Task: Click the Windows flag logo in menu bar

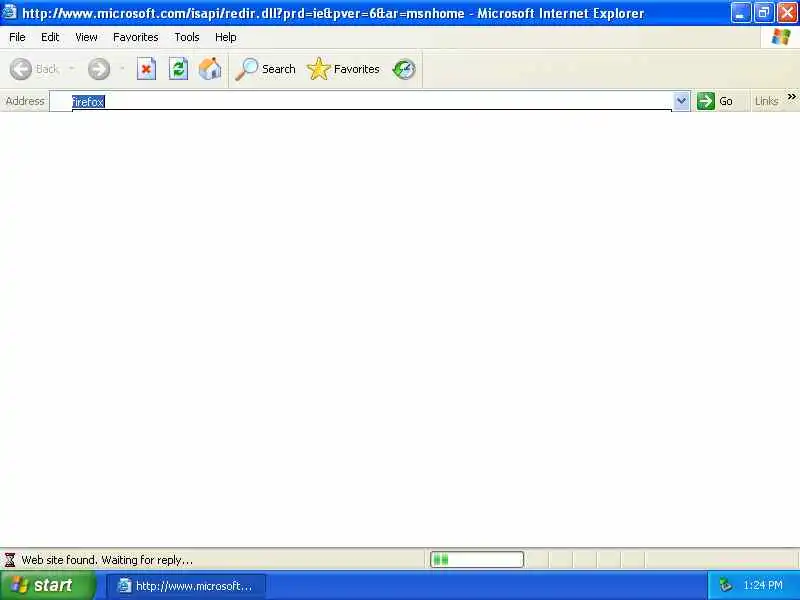Action: [x=781, y=37]
